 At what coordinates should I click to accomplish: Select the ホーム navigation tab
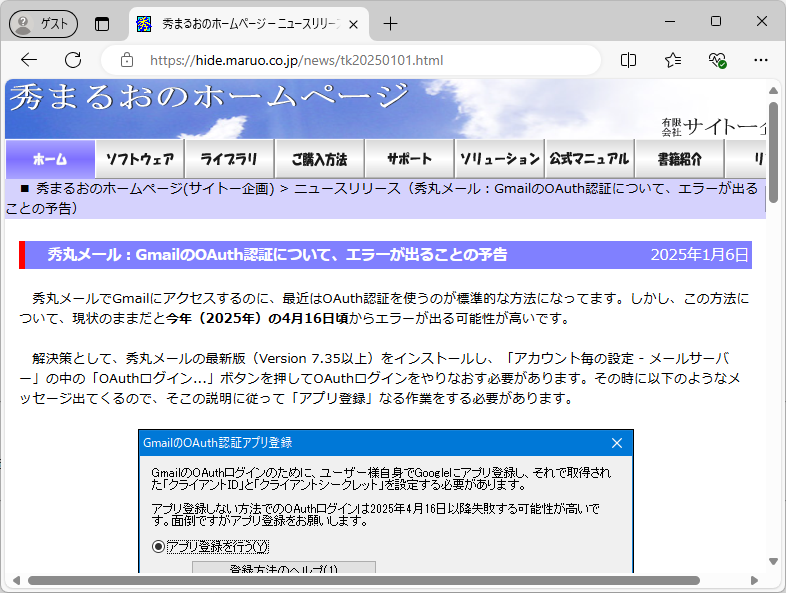50,159
